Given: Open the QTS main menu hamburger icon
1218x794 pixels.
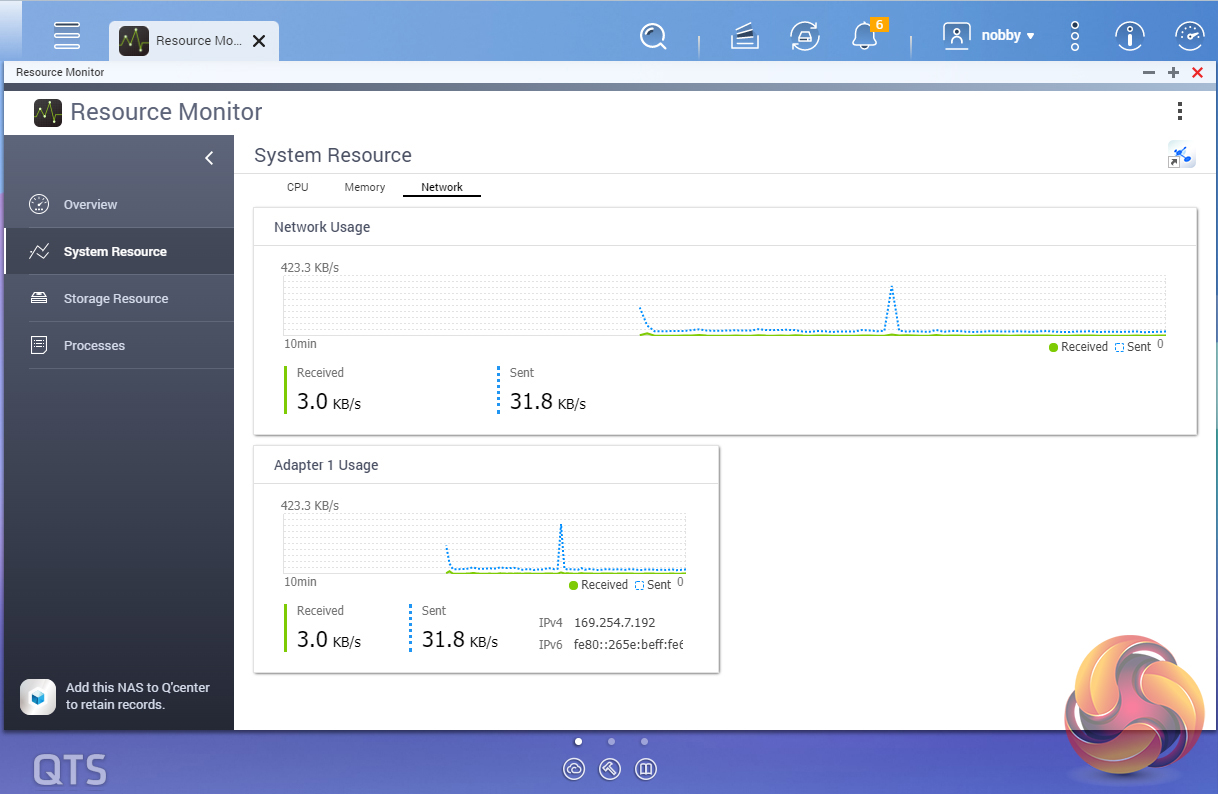Looking at the screenshot, I should pyautogui.click(x=67, y=35).
